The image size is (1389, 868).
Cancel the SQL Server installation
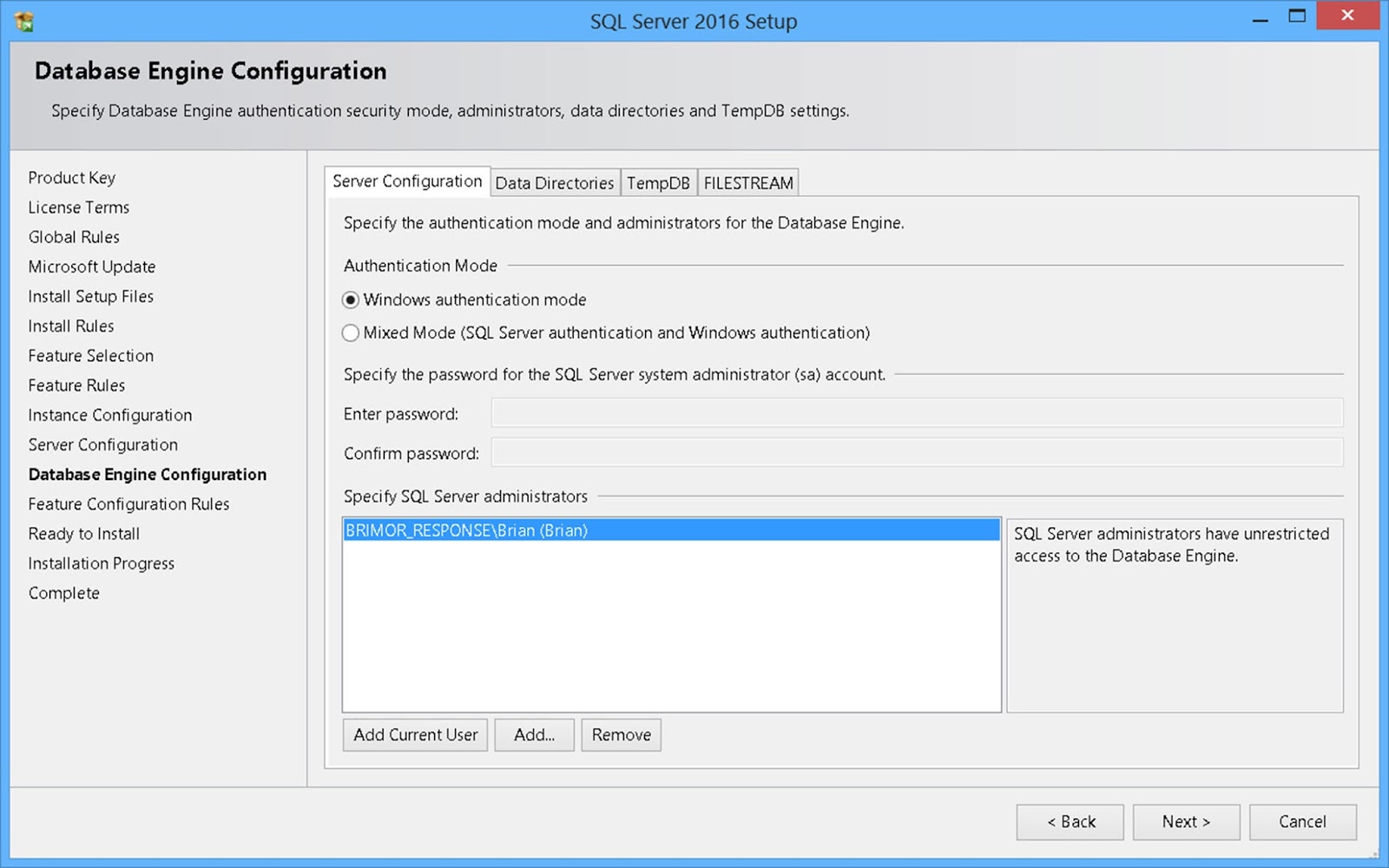pyautogui.click(x=1302, y=822)
